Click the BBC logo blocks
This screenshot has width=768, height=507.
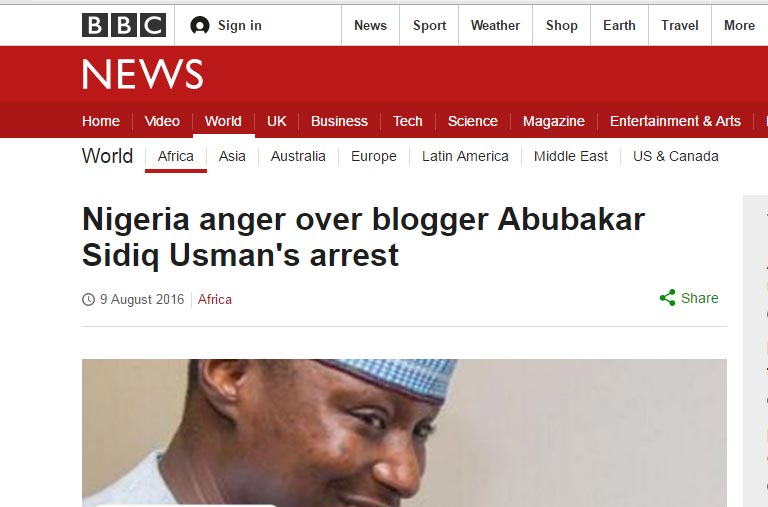click(124, 25)
